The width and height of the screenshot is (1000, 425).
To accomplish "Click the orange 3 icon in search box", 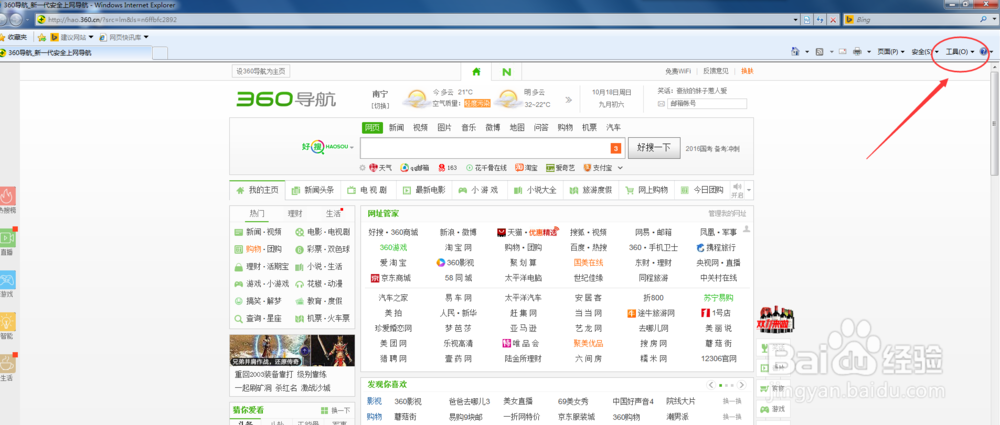I will [x=616, y=148].
